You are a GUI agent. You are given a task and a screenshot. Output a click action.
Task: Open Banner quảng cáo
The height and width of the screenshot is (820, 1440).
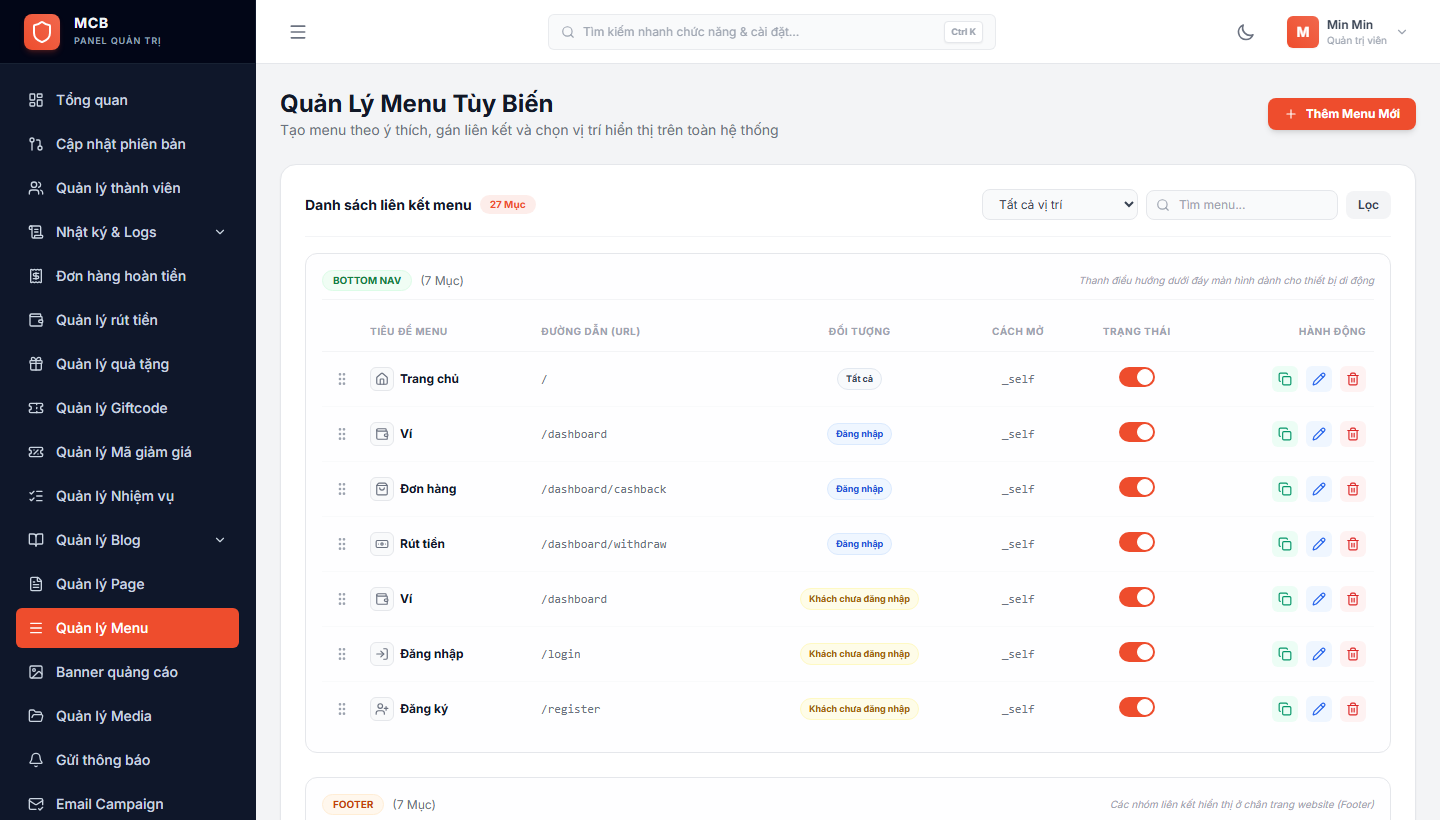click(128, 672)
